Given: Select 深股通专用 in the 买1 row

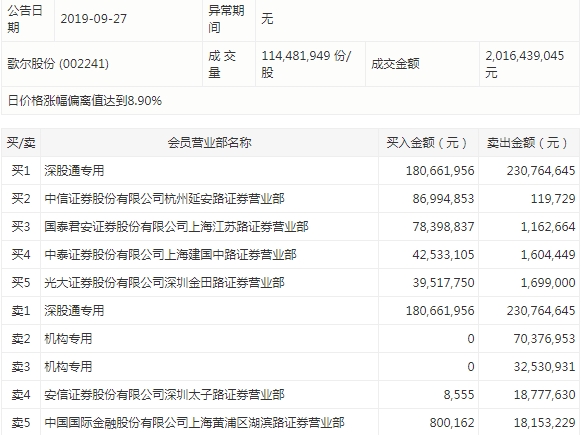Looking at the screenshot, I should (74, 171).
